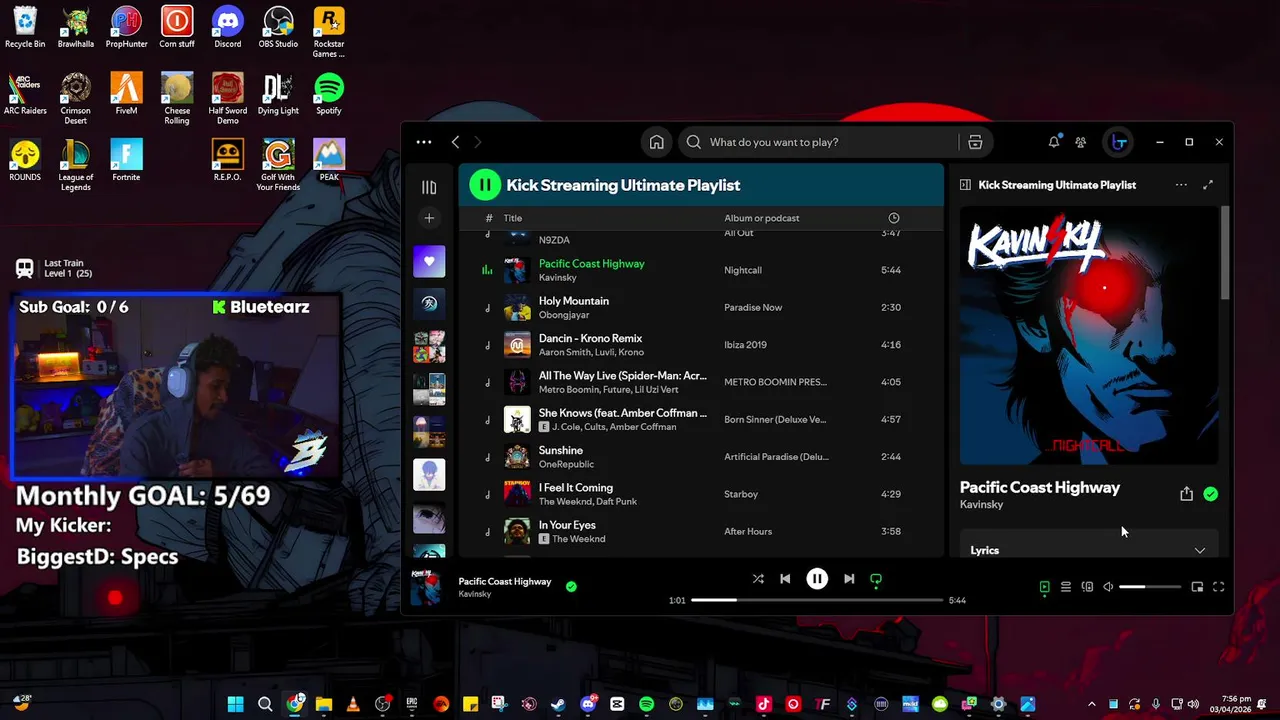The height and width of the screenshot is (720, 1280).
Task: Open Liked Songs in the sidebar
Action: tap(429, 261)
